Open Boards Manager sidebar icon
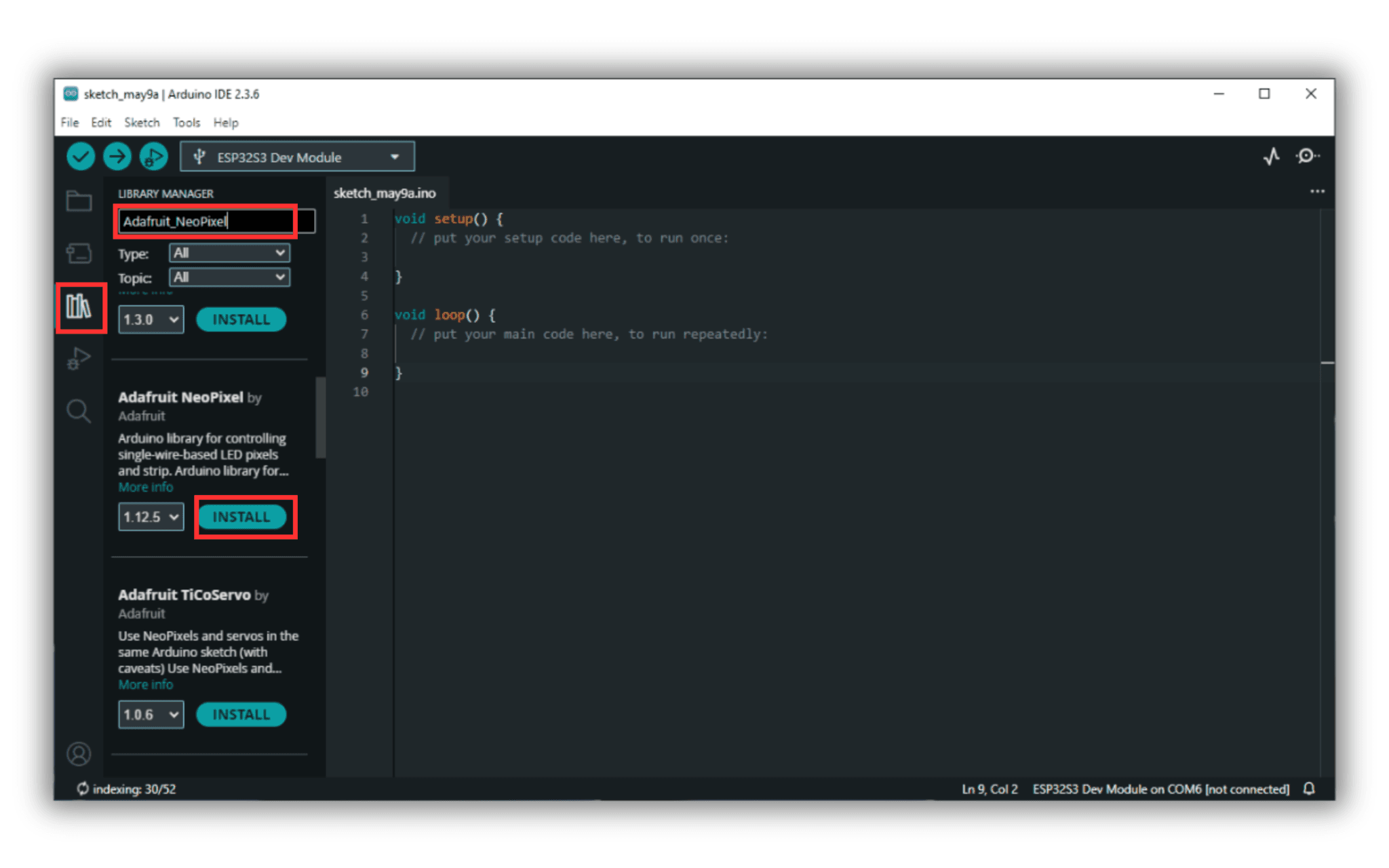Screen dimensions: 1389x868 [79, 254]
